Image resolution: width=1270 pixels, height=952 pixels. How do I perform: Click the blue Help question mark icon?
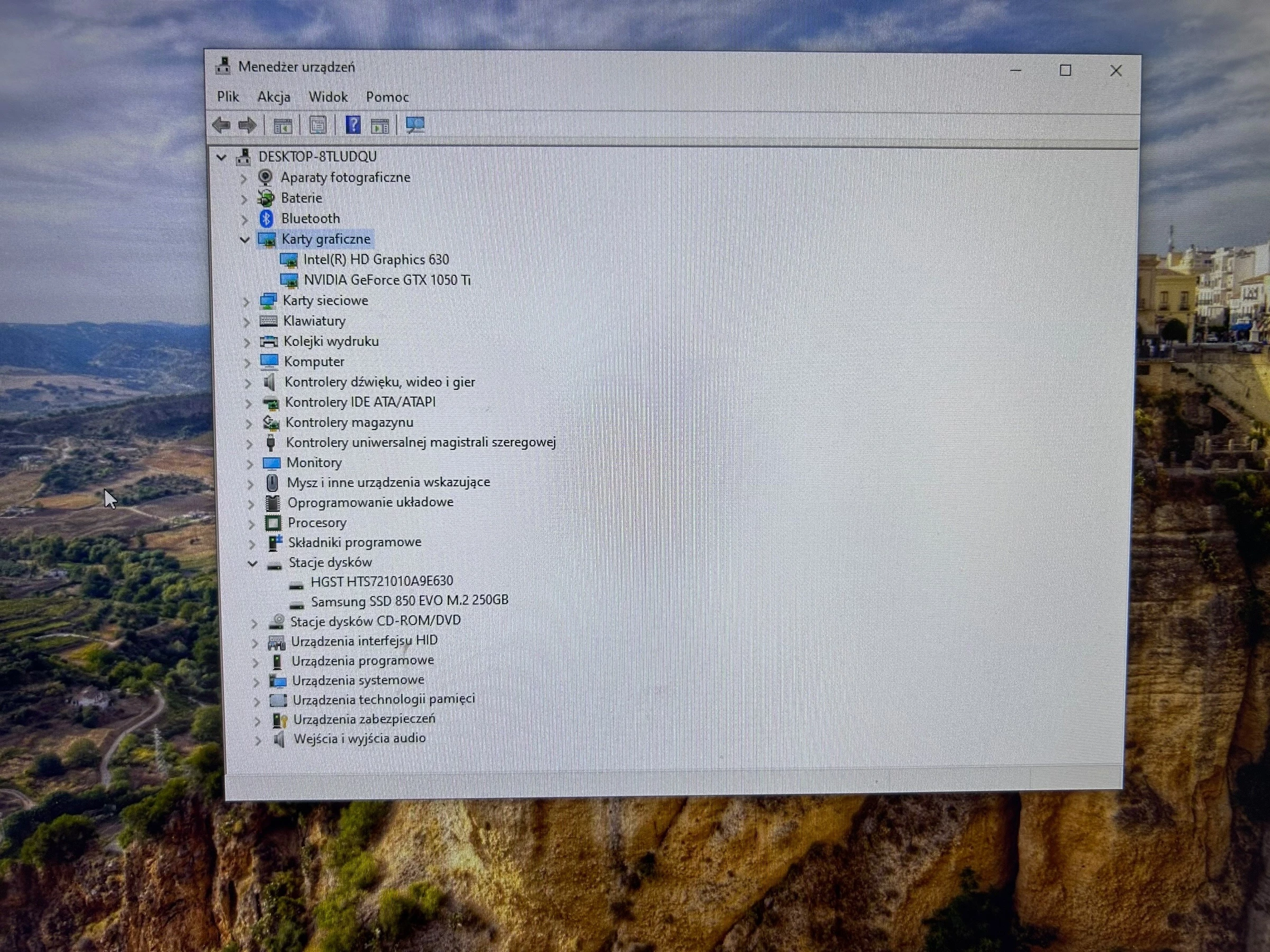pos(352,125)
